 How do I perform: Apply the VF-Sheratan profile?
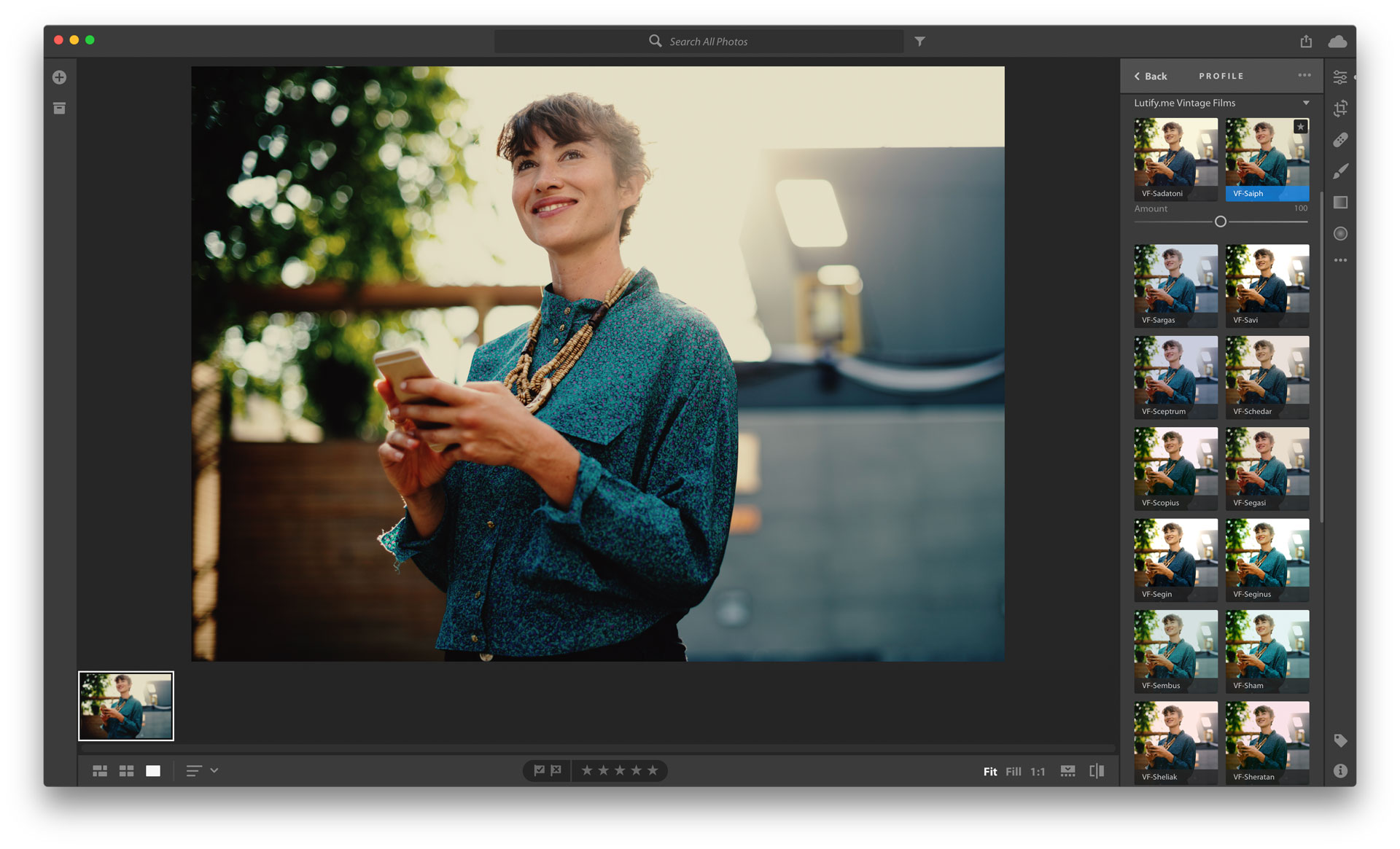[x=1267, y=743]
